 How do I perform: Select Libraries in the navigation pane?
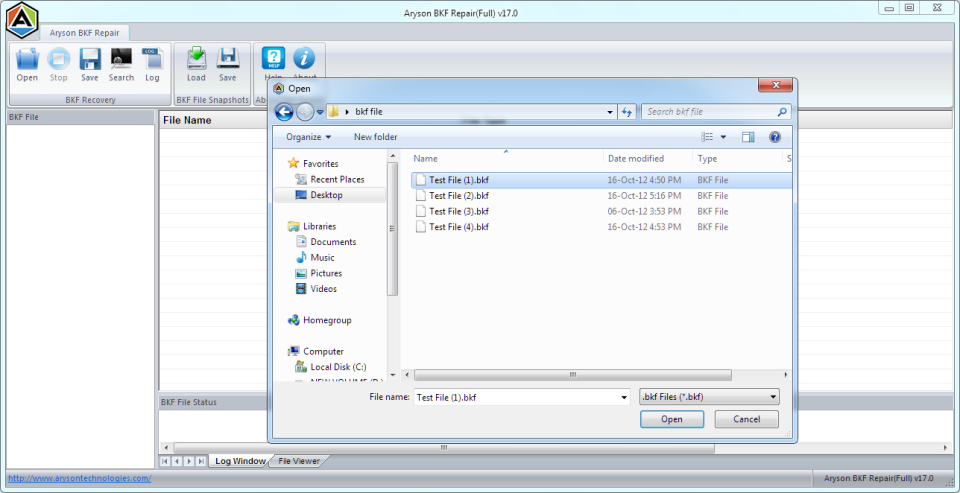(x=312, y=226)
